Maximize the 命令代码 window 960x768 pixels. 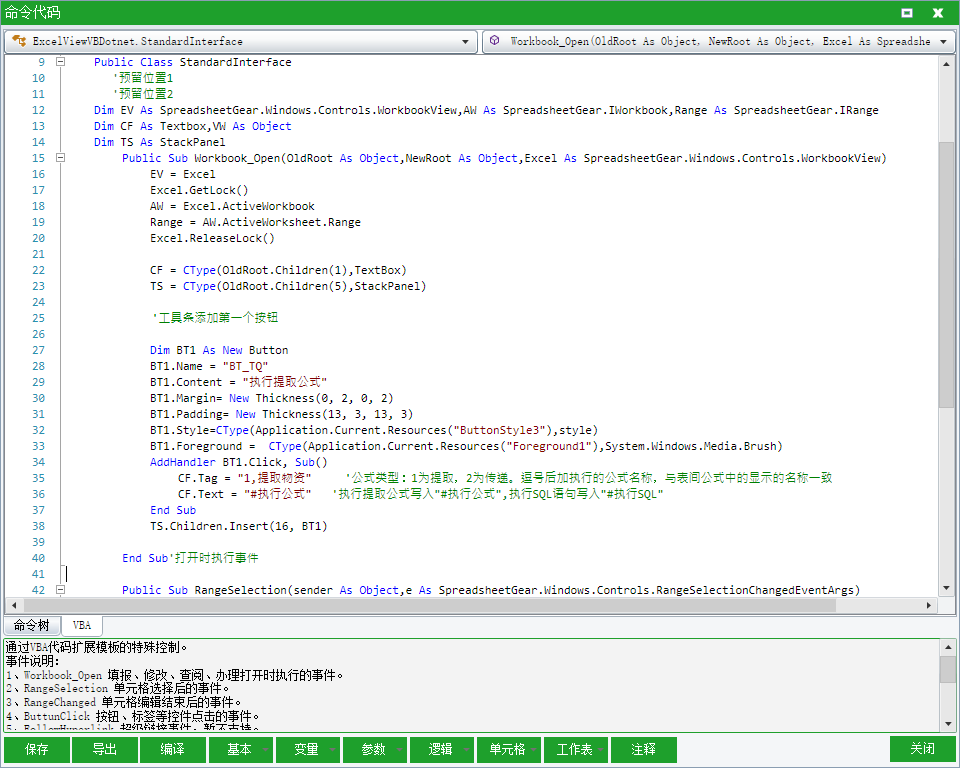907,12
